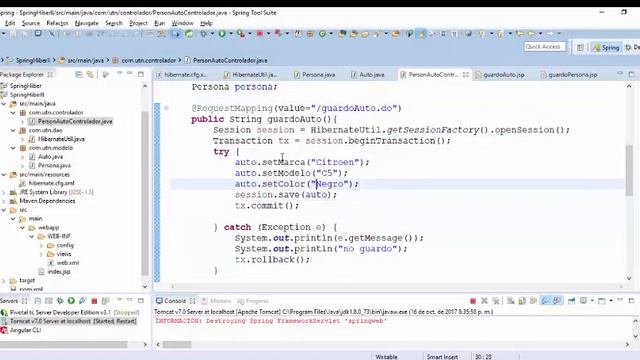The image size is (640, 360).
Task: Select the Spring perspective button
Action: (606, 47)
